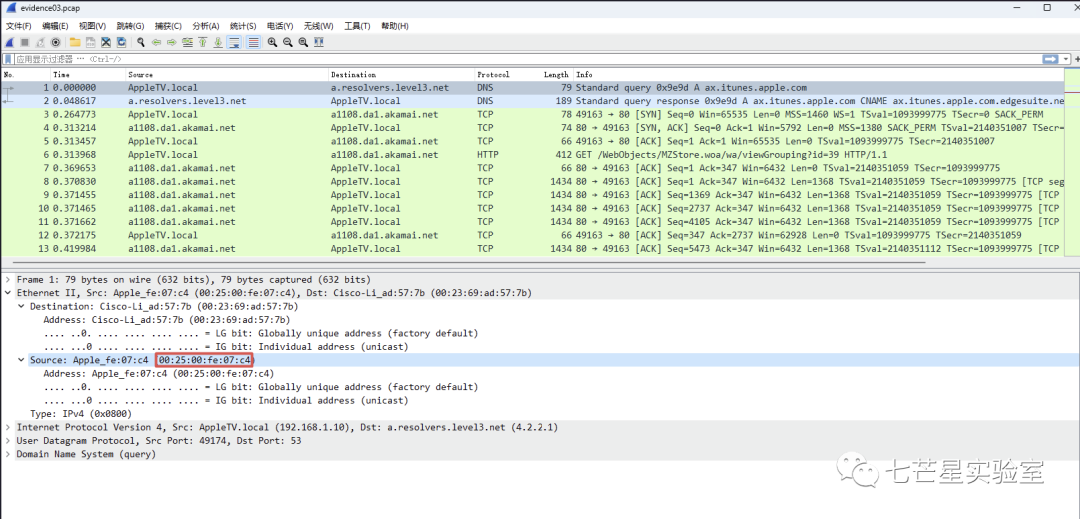Click the save capture file icon

[x=90, y=42]
